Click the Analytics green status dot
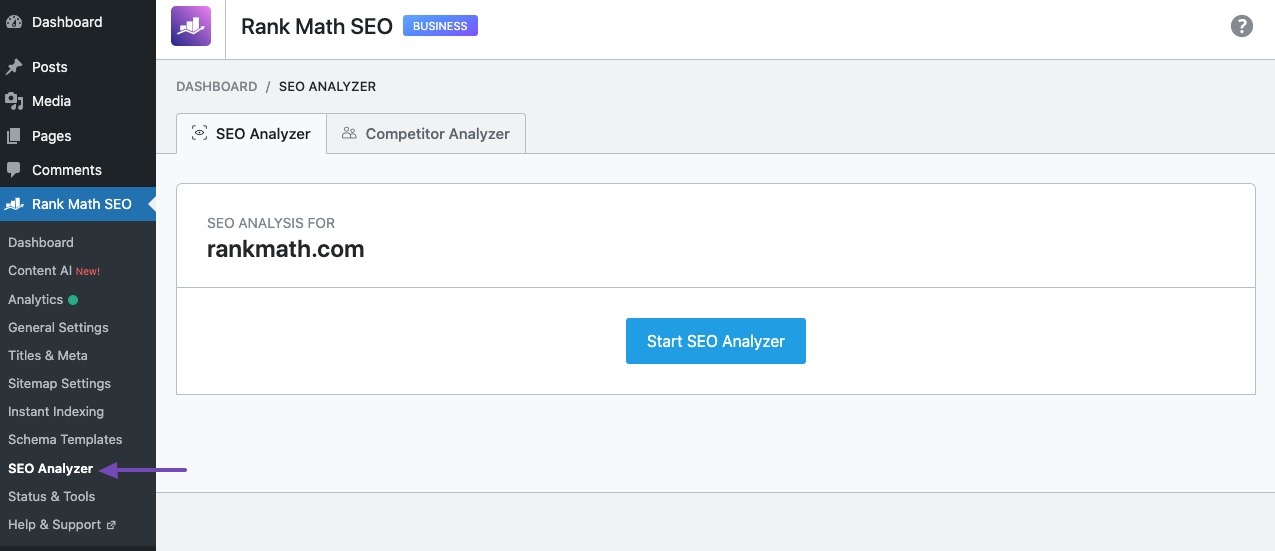The image size is (1275, 551). [73, 300]
